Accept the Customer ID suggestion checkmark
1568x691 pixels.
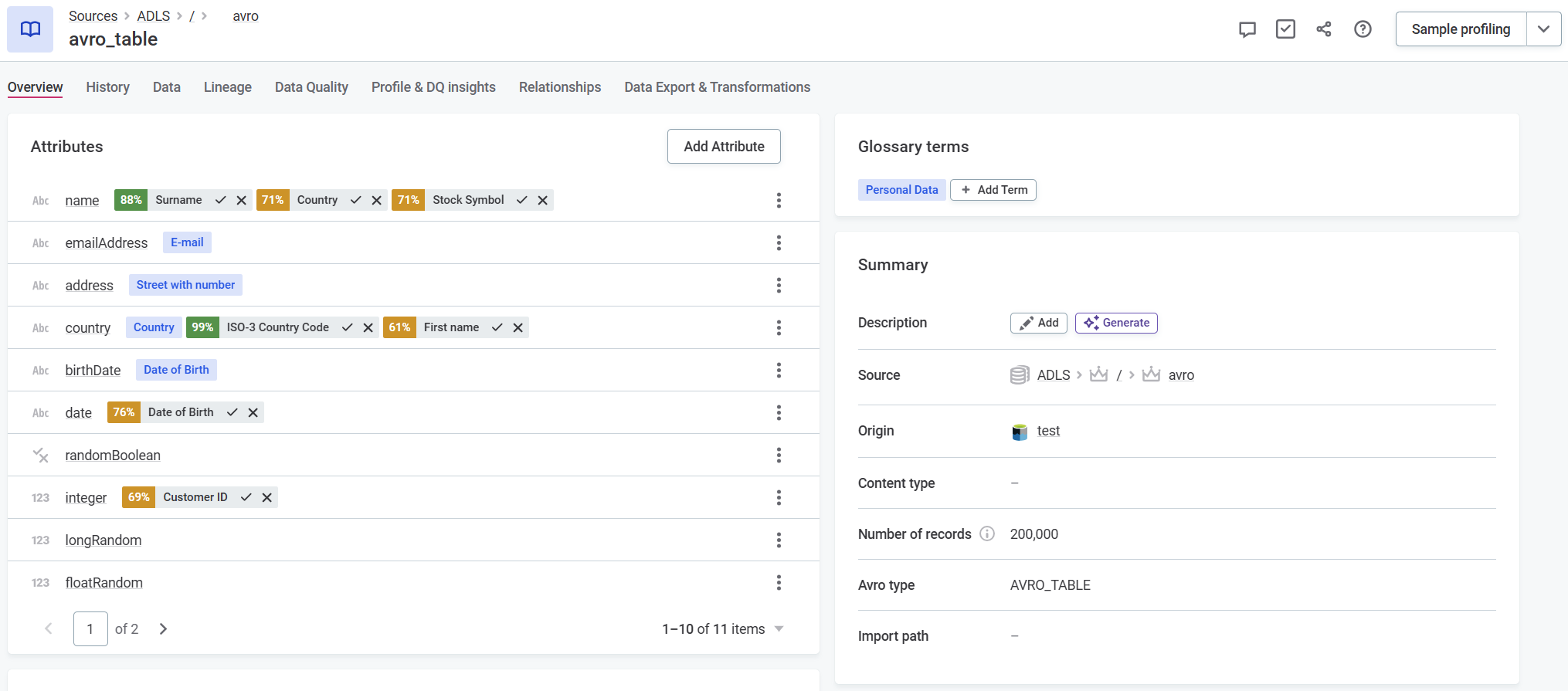click(246, 497)
